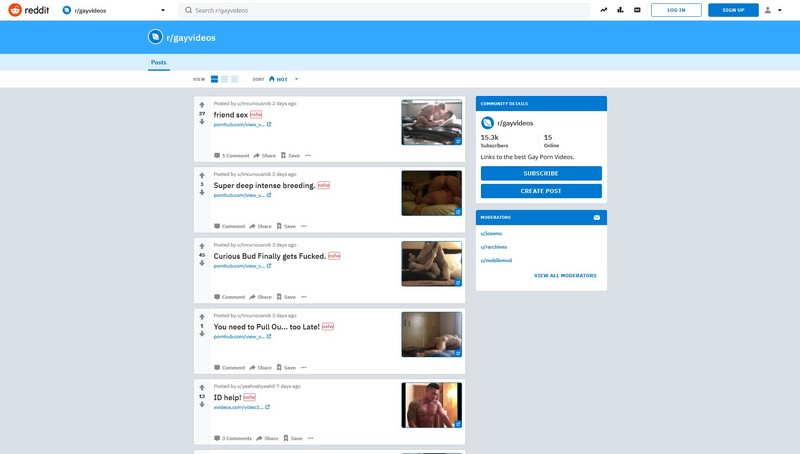This screenshot has height=454, width=800.
Task: Switch to classic view layout
Action: 225,78
